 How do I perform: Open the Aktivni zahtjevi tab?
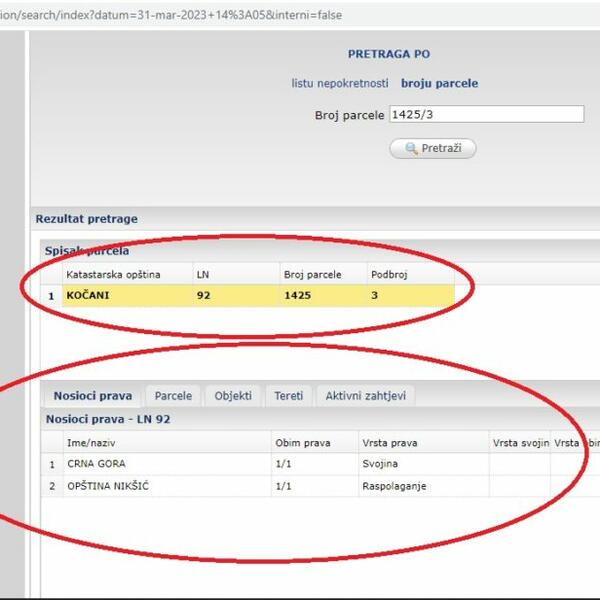click(366, 396)
